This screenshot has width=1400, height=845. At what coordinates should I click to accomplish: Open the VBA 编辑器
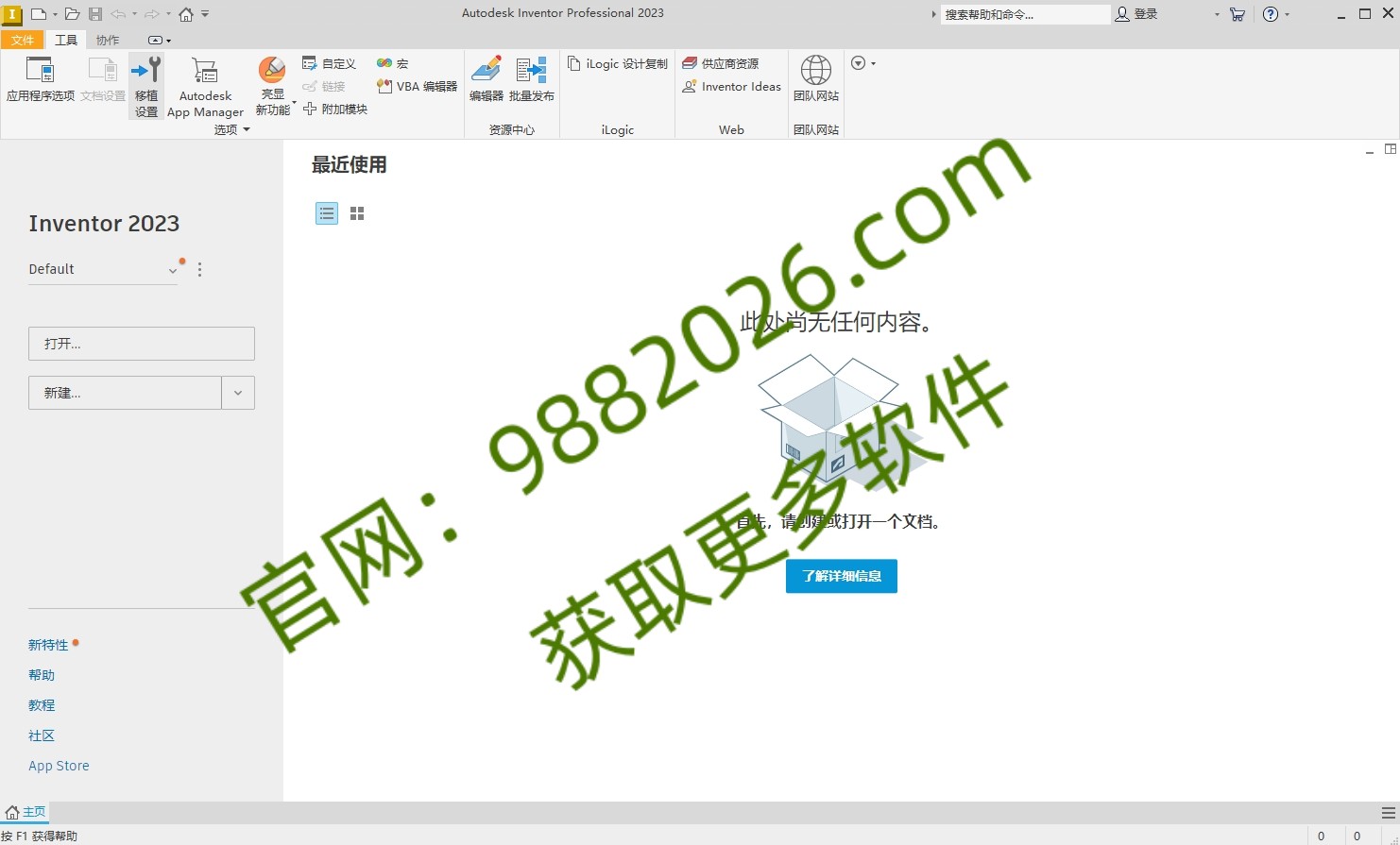tap(414, 86)
